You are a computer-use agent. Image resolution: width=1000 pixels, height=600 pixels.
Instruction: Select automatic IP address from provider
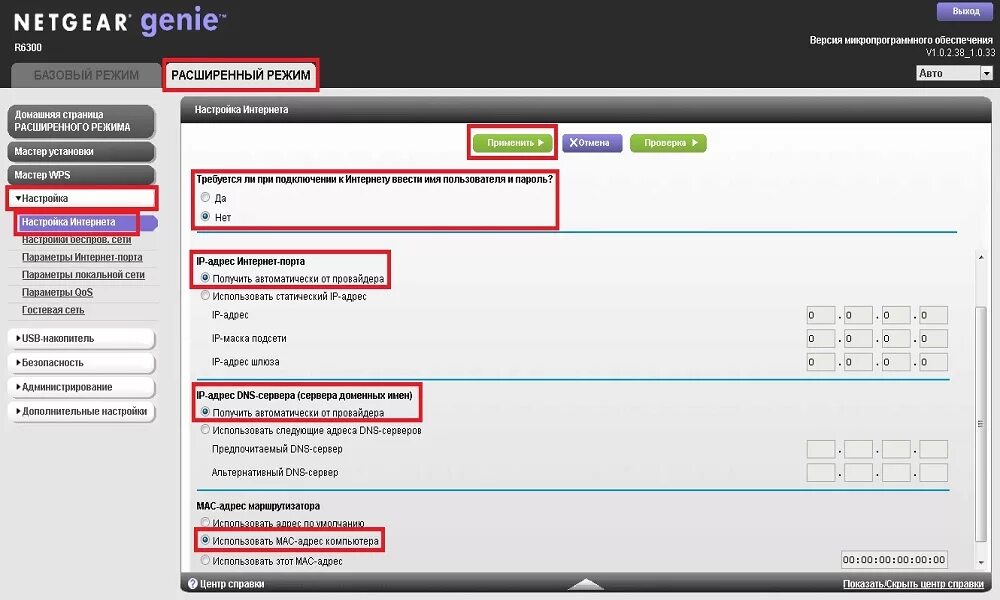click(x=205, y=278)
